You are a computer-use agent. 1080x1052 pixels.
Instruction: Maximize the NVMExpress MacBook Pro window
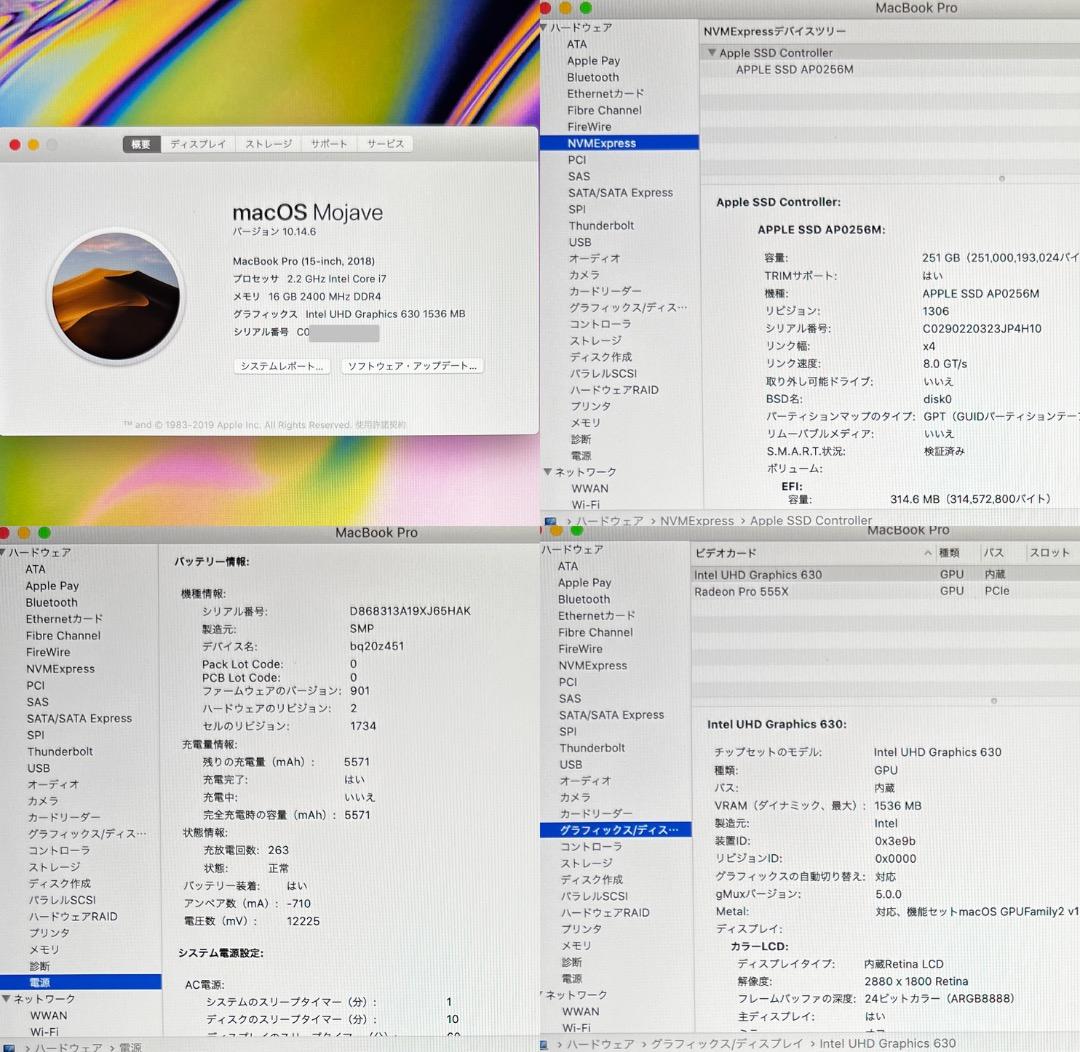click(x=585, y=8)
